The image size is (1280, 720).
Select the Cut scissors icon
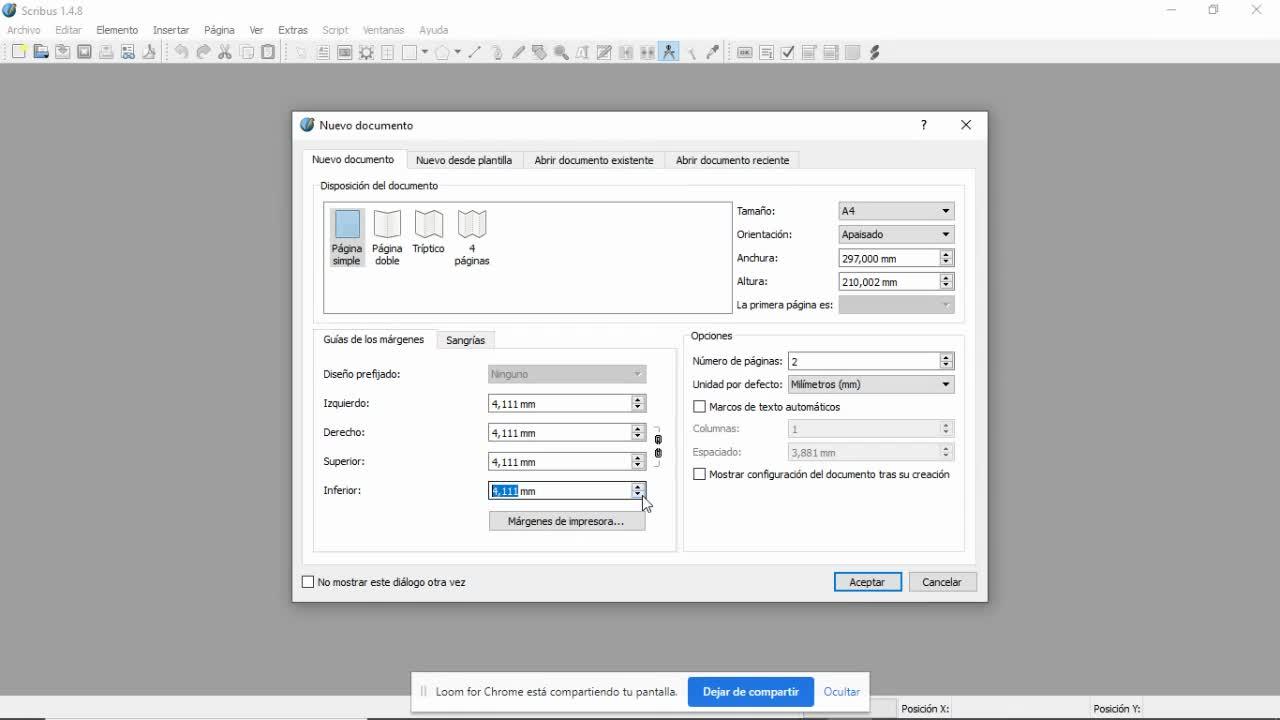[225, 52]
